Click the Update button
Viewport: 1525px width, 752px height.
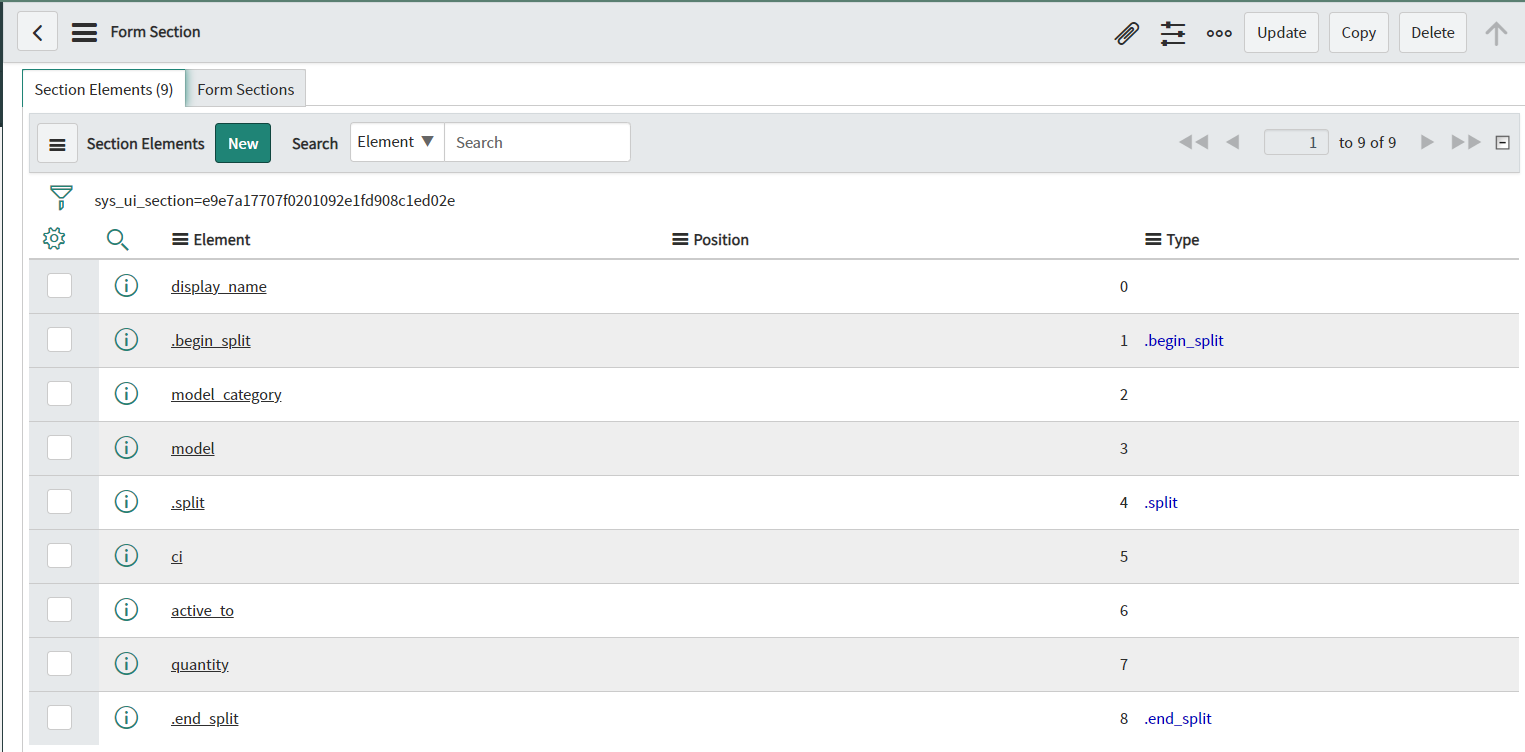[x=1281, y=33]
